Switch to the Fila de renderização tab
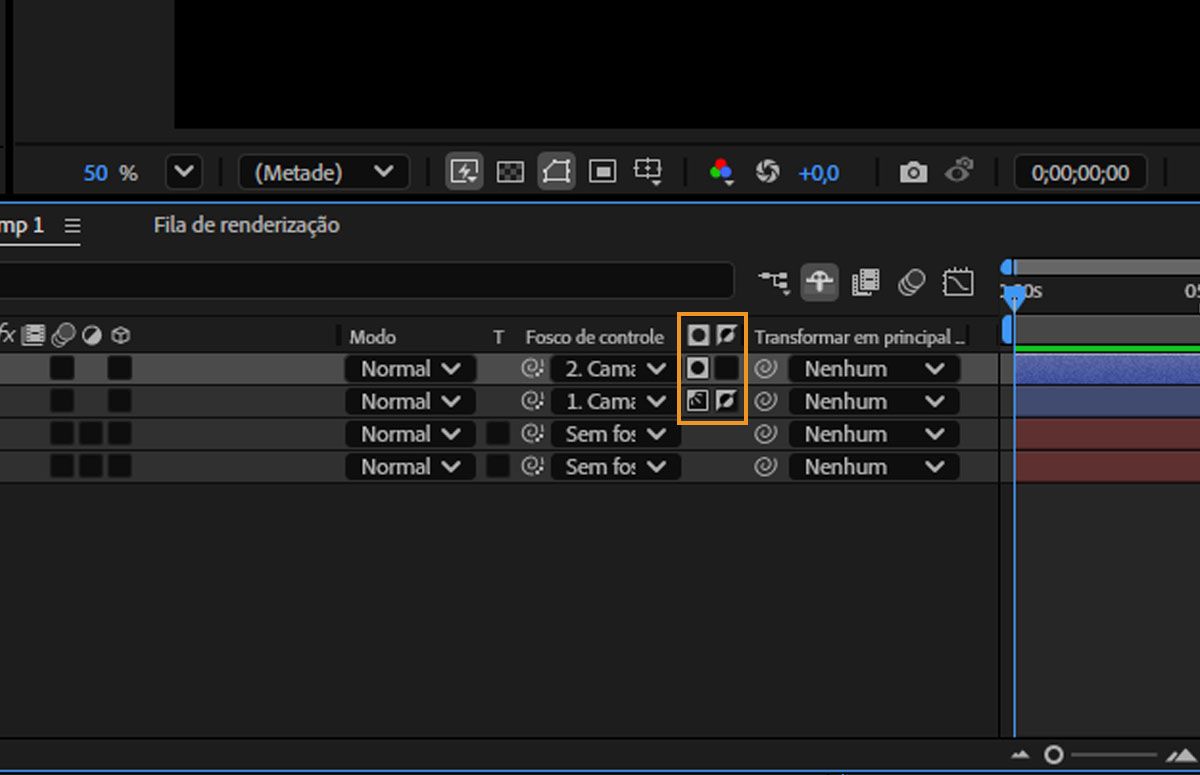This screenshot has height=775, width=1200. coord(246,225)
